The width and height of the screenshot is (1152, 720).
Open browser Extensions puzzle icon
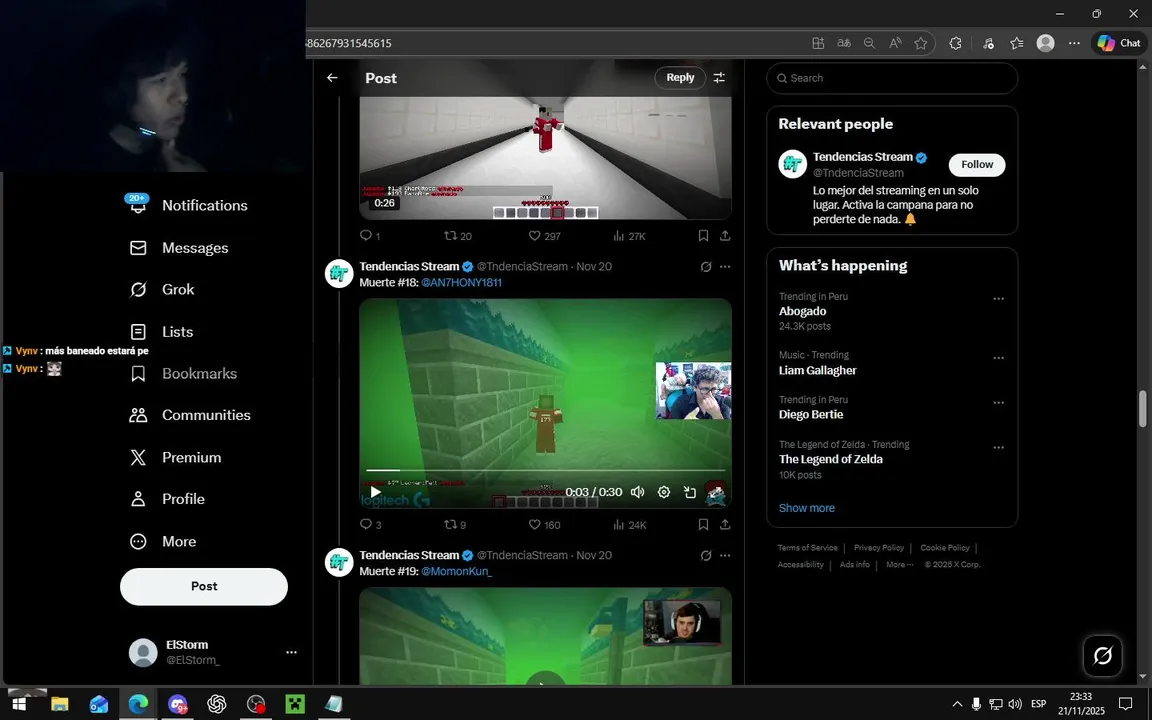[955, 43]
